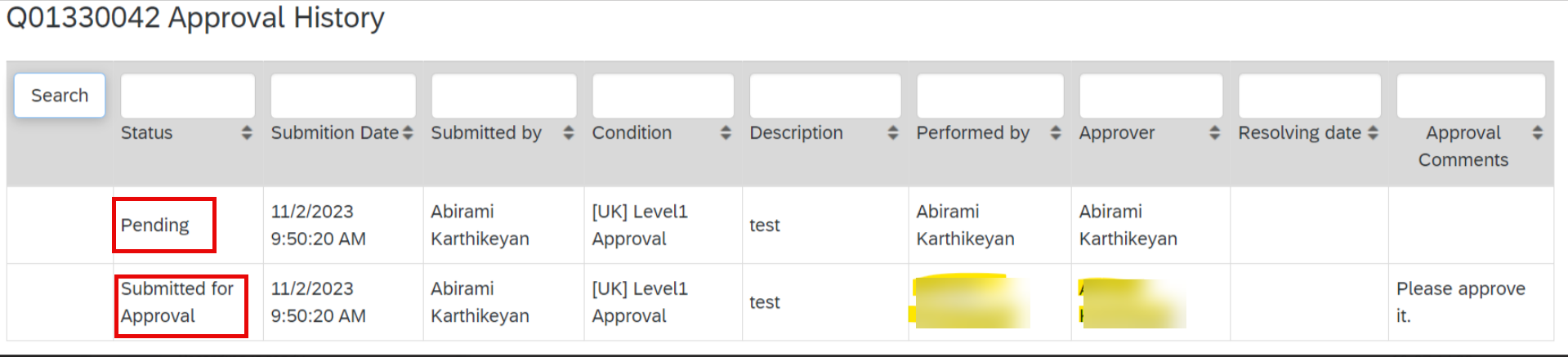Focus the Resolving date filter field

pyautogui.click(x=1310, y=96)
